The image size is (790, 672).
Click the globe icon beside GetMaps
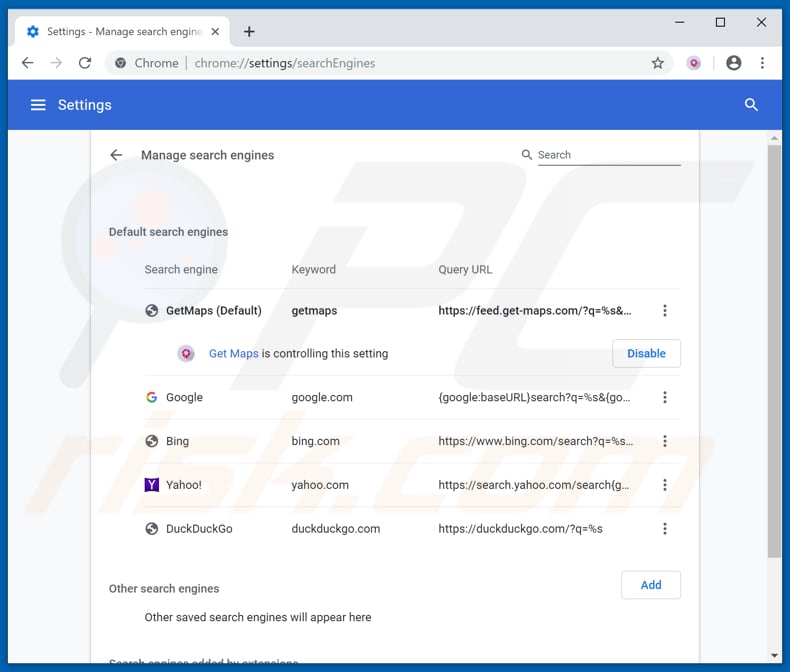point(151,310)
